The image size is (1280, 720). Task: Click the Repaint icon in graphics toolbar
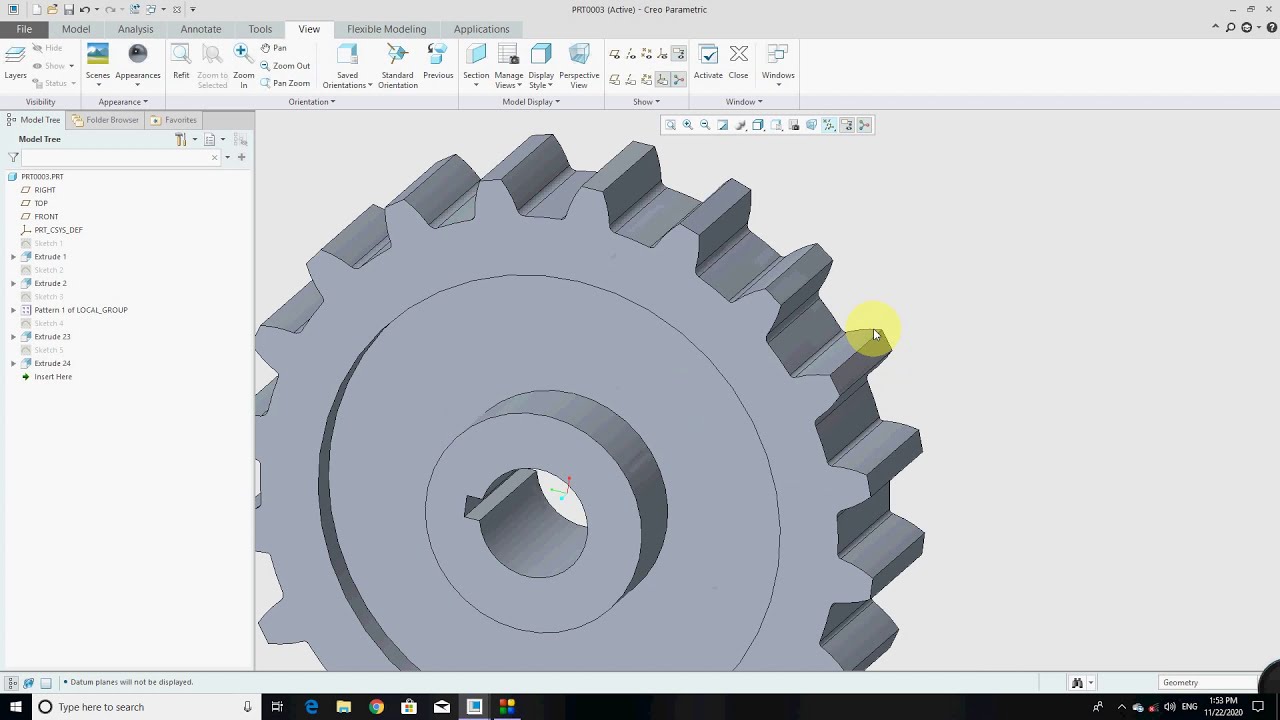[723, 125]
